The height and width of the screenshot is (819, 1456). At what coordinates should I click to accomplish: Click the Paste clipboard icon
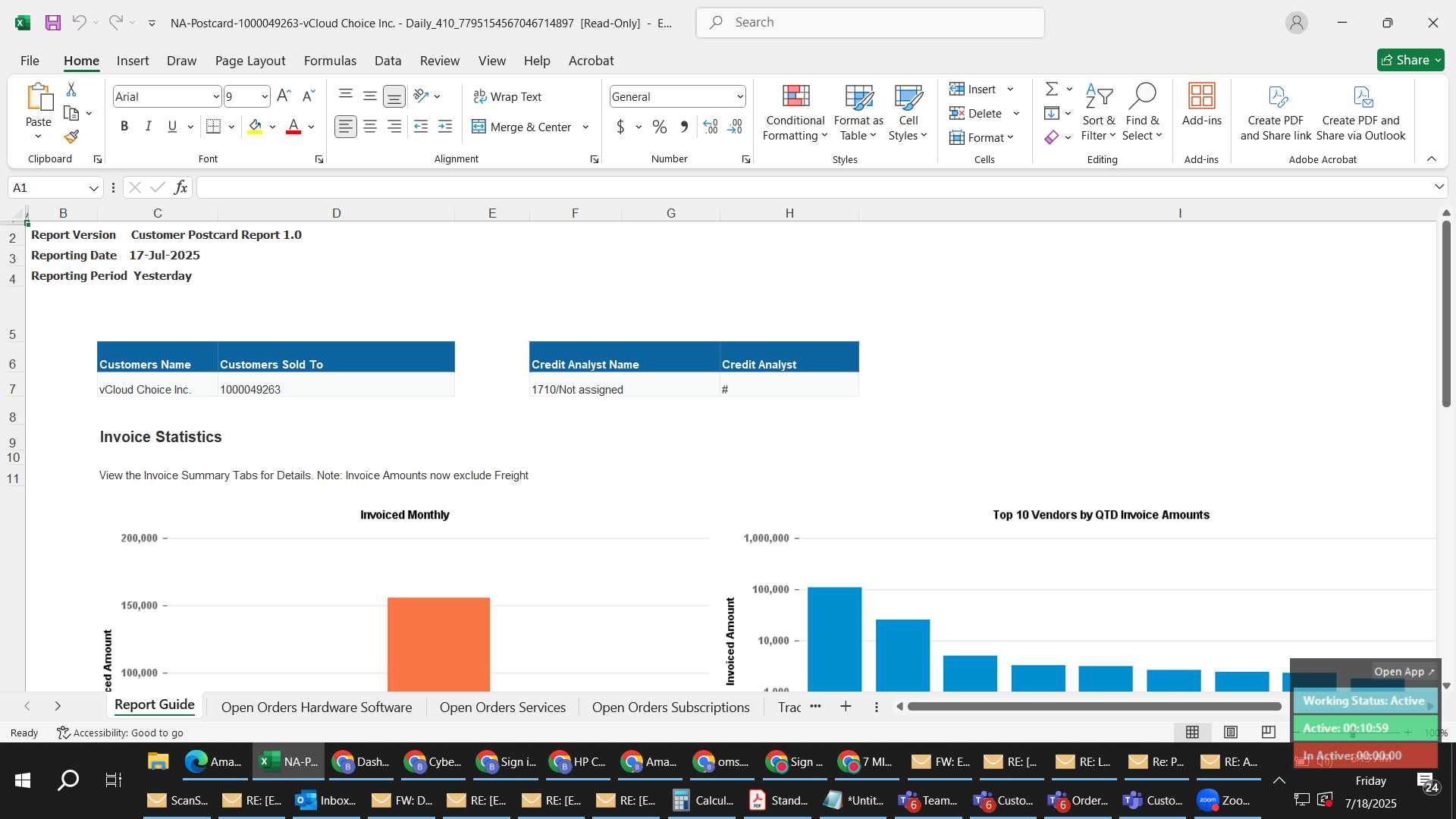(39, 98)
